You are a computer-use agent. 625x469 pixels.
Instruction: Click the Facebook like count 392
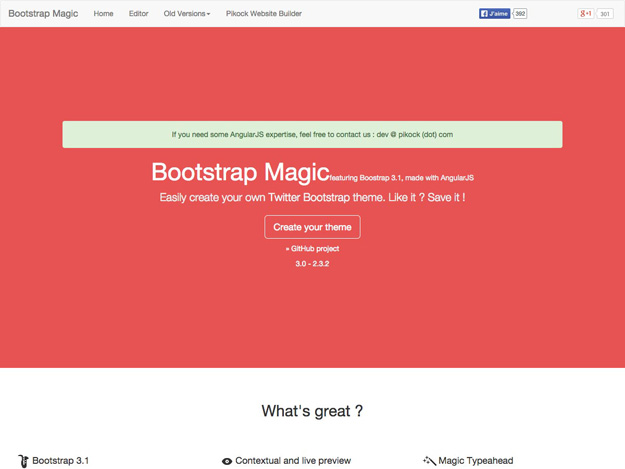point(520,14)
